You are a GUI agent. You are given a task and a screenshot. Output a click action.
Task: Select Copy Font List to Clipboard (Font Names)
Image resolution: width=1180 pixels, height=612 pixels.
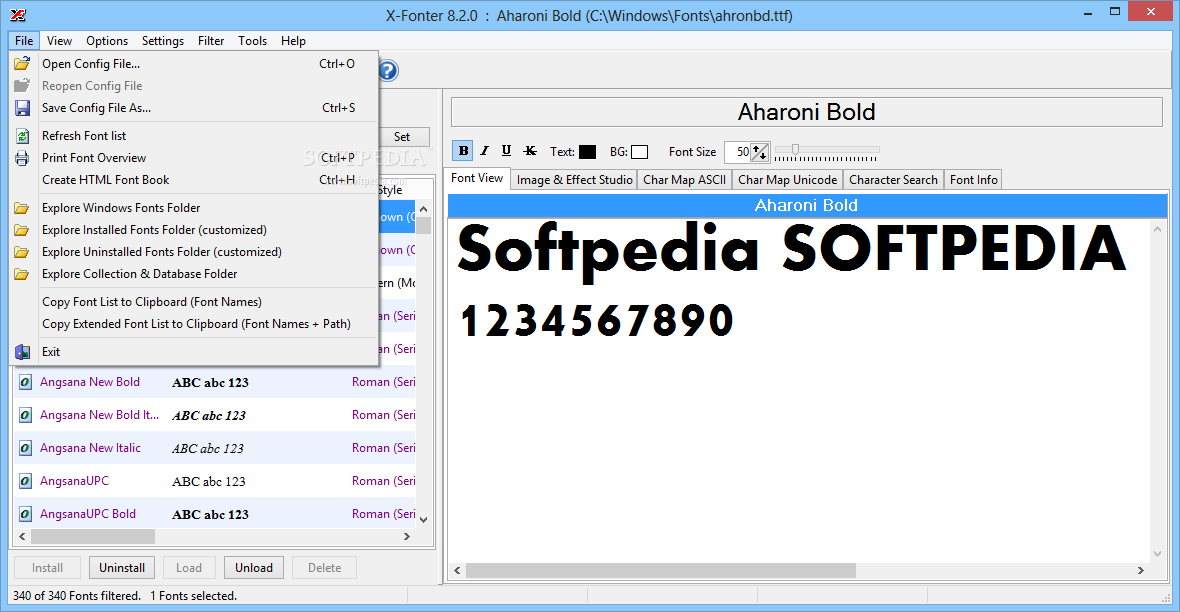195,302
